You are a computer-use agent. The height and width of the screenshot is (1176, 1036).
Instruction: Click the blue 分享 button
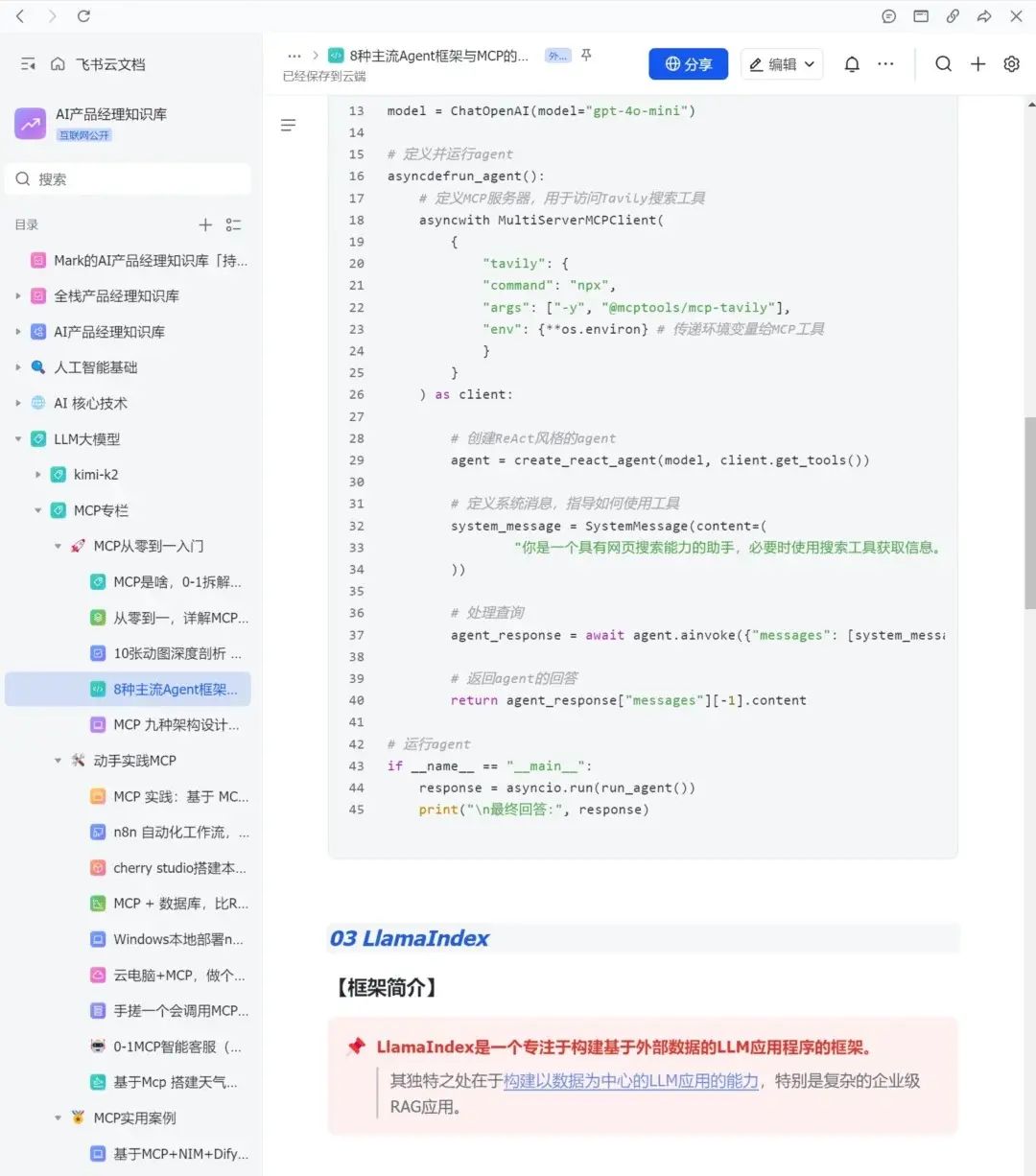click(688, 64)
